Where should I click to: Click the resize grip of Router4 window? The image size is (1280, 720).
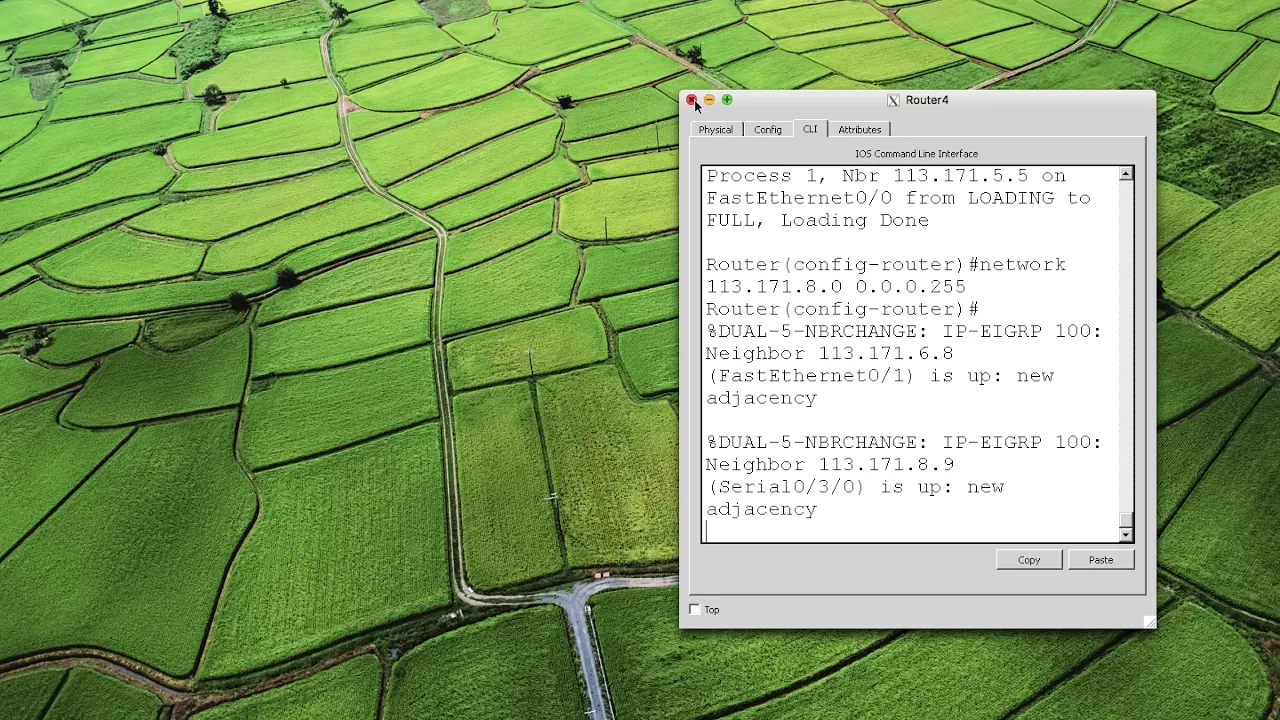tap(1148, 622)
